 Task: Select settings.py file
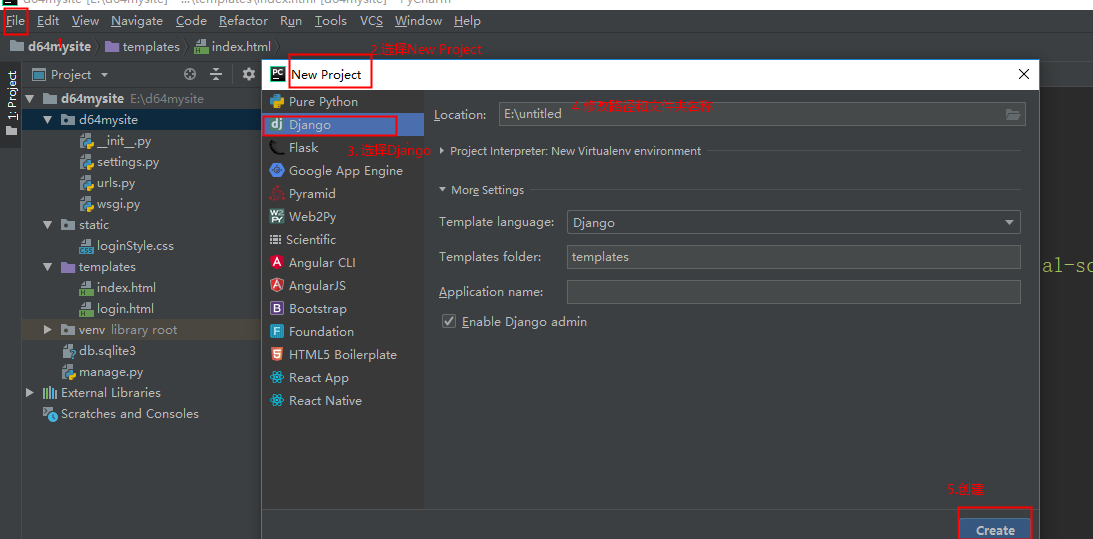(x=119, y=162)
